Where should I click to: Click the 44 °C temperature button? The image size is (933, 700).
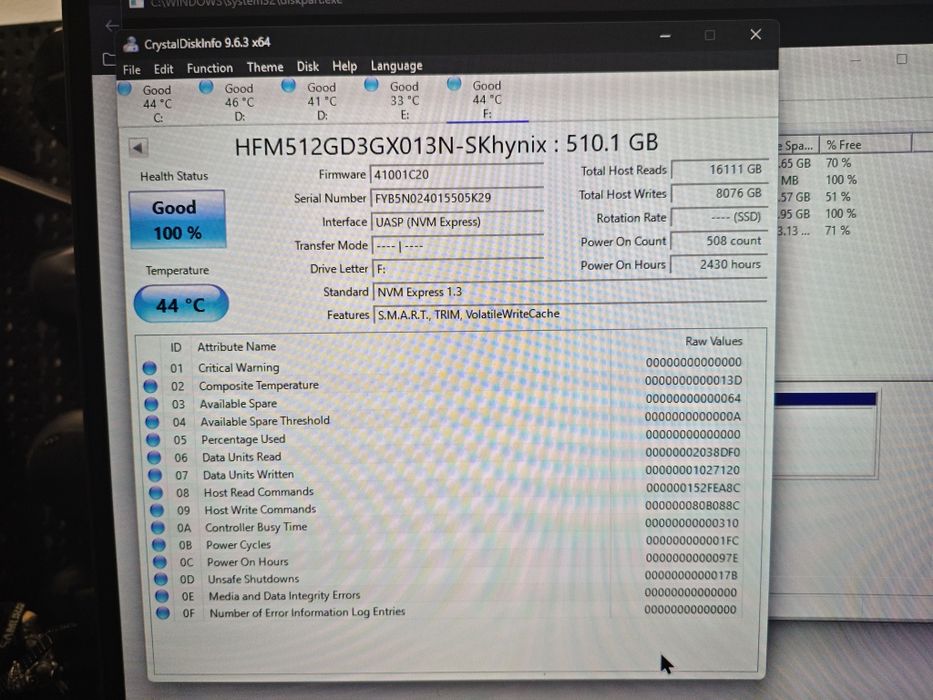181,304
